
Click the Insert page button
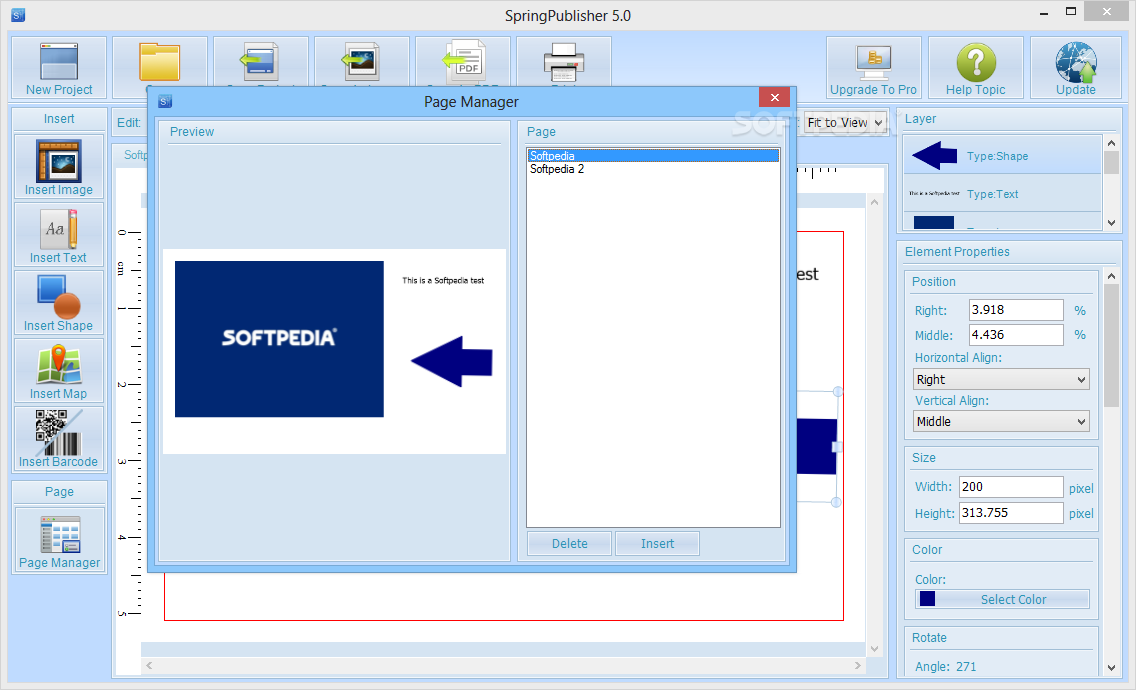click(x=657, y=544)
